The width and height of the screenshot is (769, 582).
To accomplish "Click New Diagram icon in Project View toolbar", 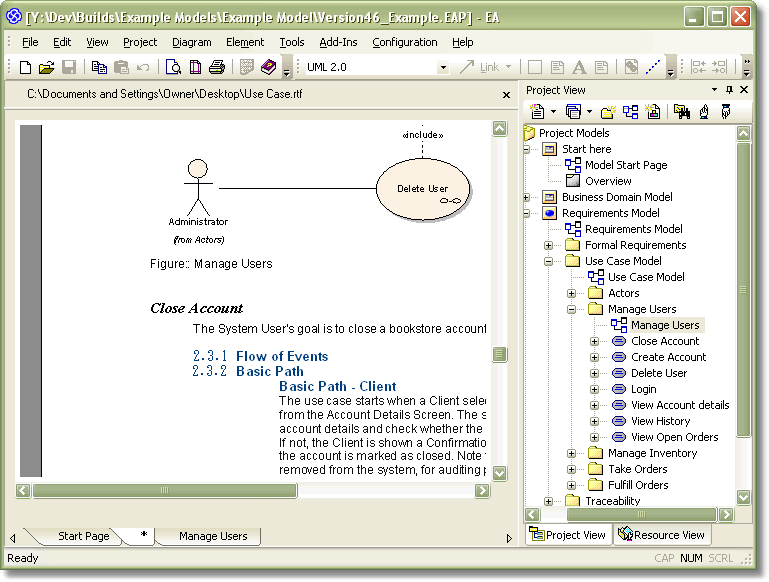I will (x=630, y=112).
